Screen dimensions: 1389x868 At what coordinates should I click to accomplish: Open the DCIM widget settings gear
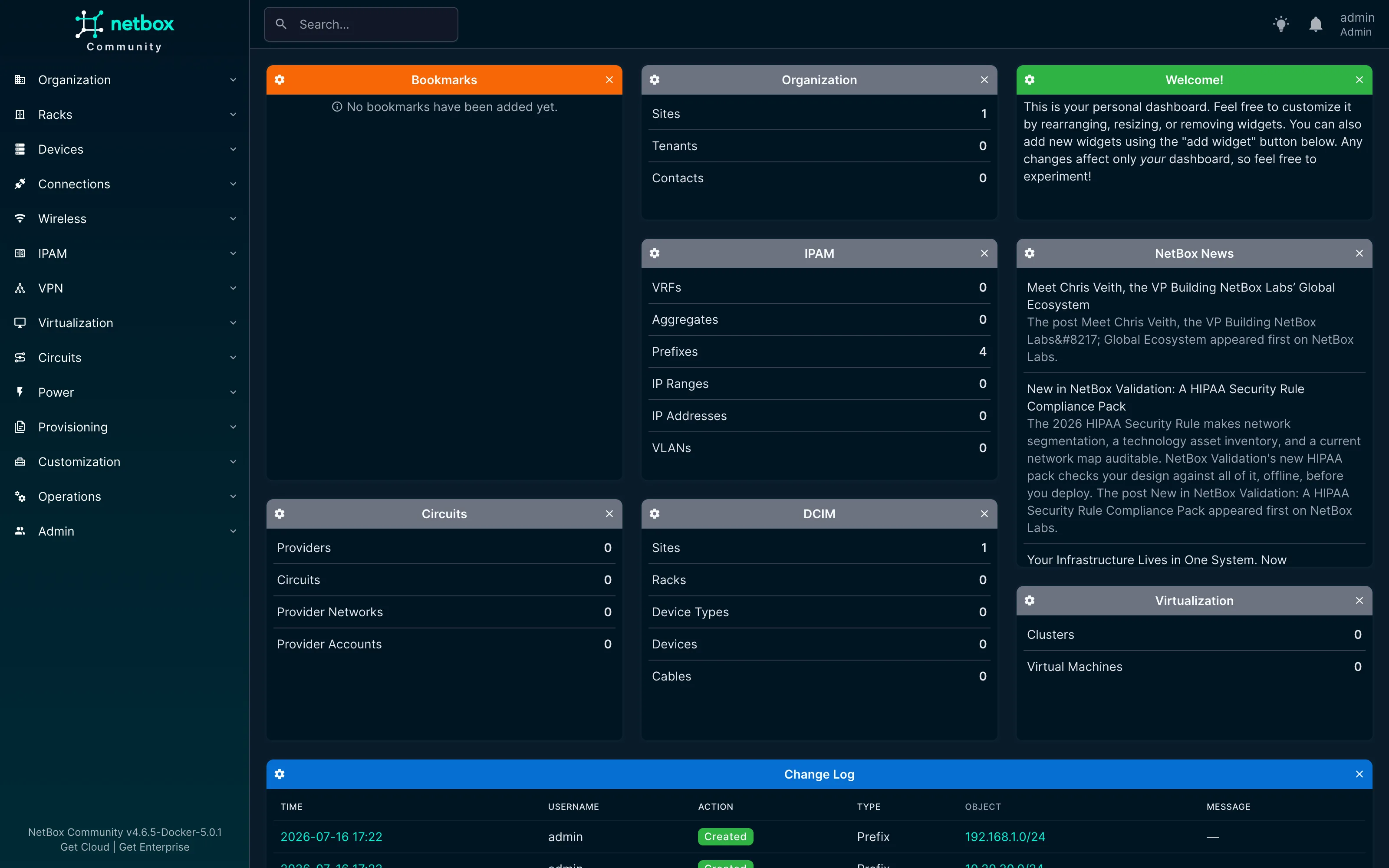654,514
